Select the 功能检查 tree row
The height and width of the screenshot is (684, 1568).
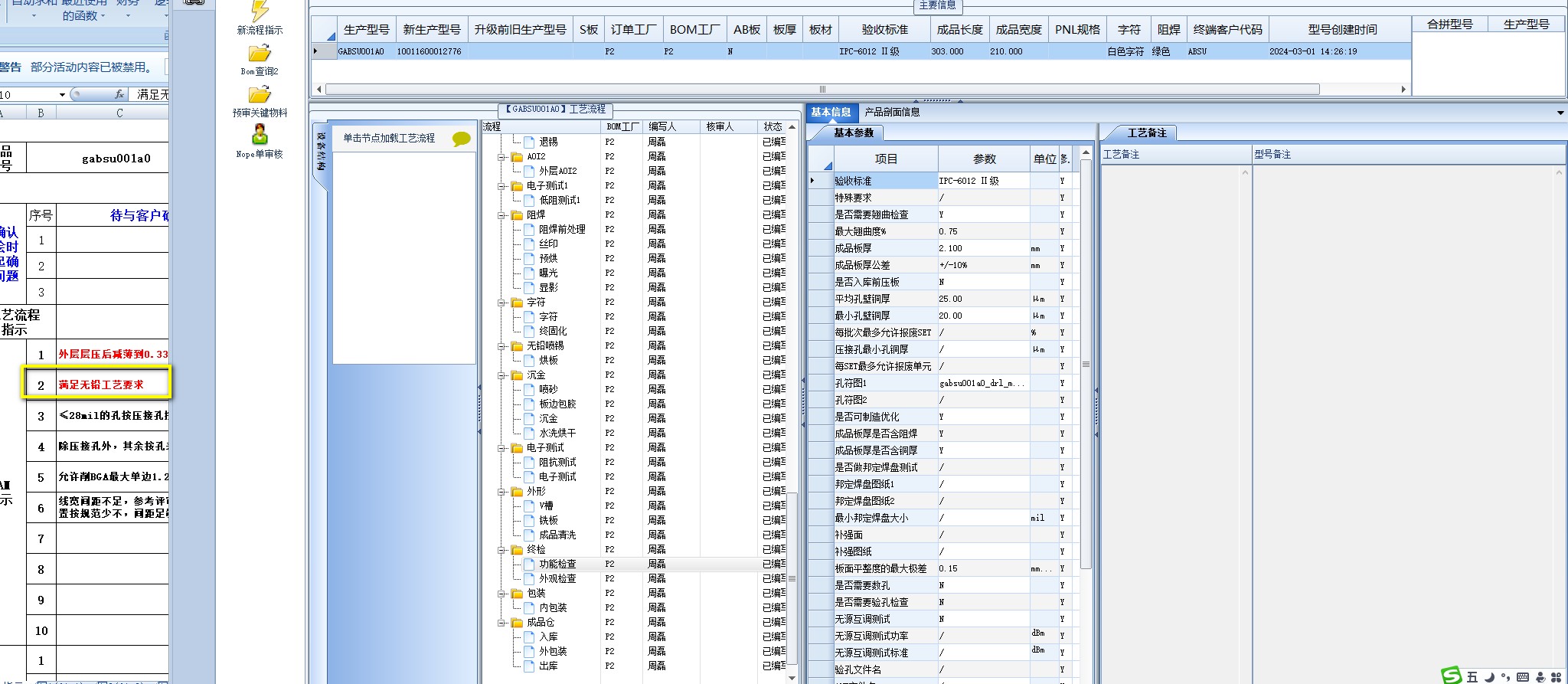[x=557, y=564]
